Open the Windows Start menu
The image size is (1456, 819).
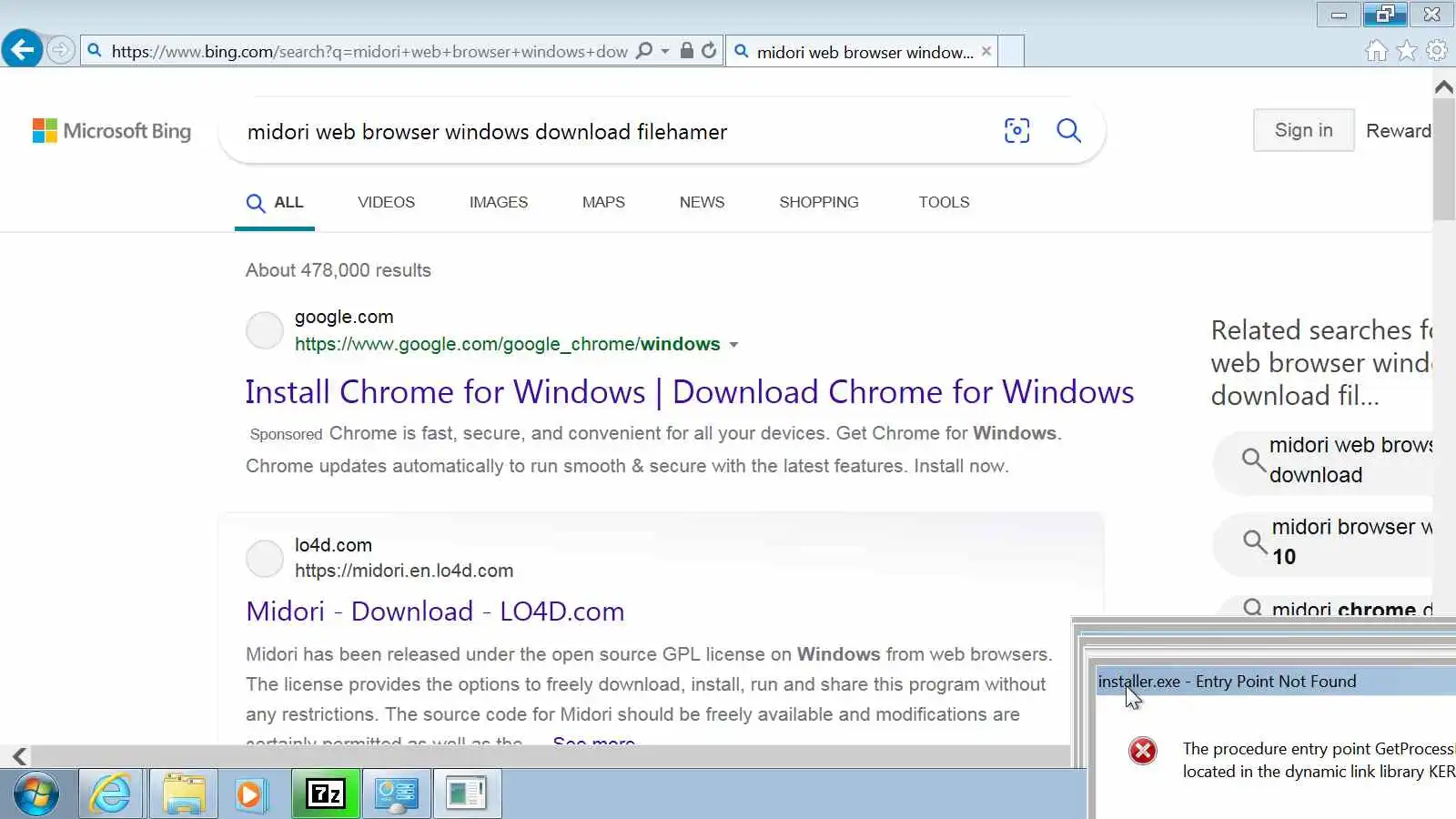[35, 794]
